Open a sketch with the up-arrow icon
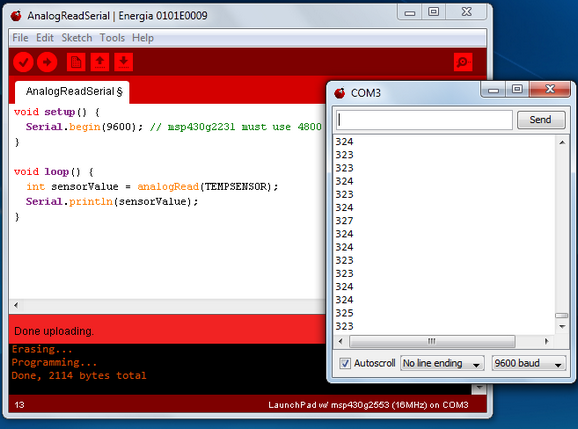This screenshot has height=429, width=578. pyautogui.click(x=100, y=62)
